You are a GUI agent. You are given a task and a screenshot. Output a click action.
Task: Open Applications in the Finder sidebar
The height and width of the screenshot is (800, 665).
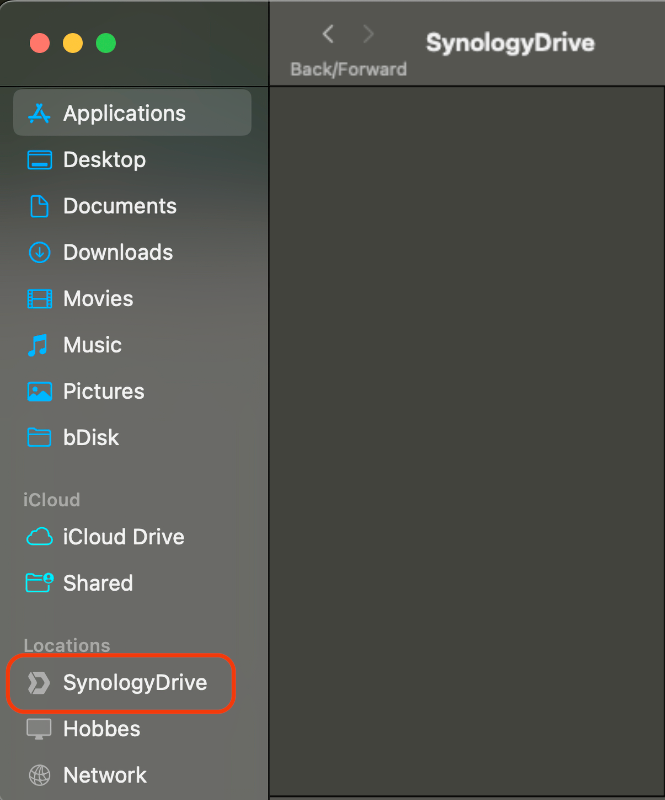pyautogui.click(x=132, y=113)
